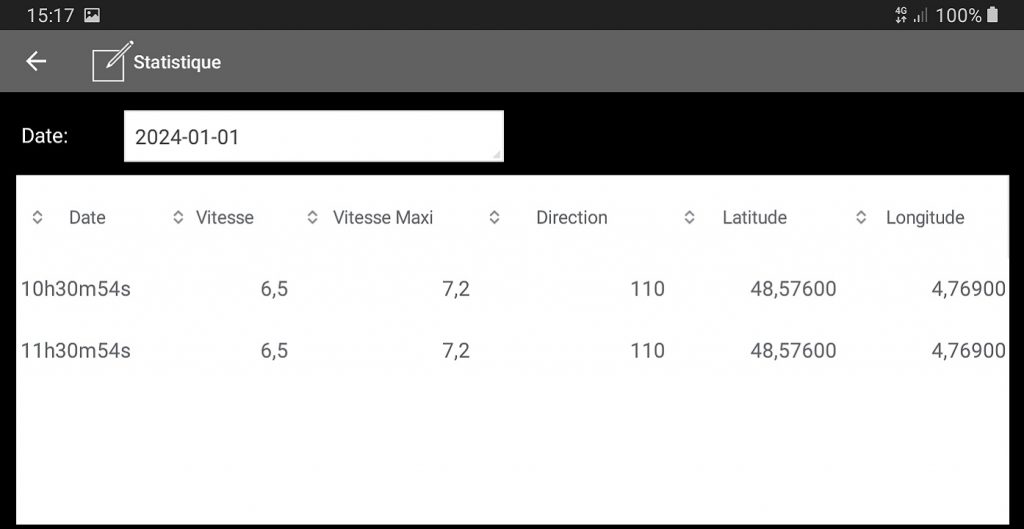Screen dimensions: 1024x529
Task: Tap the image notification icon in status bar
Action: 92,15
